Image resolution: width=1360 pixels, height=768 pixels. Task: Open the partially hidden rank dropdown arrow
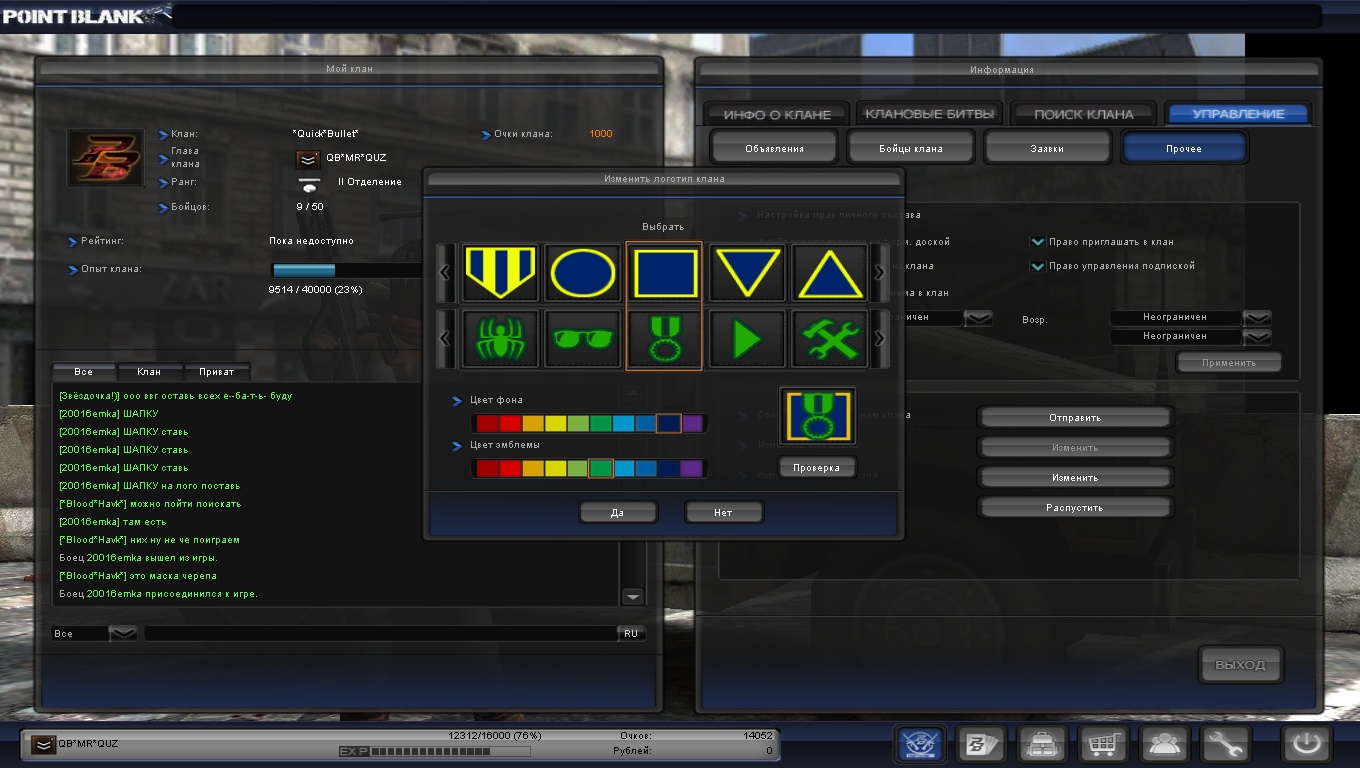978,318
